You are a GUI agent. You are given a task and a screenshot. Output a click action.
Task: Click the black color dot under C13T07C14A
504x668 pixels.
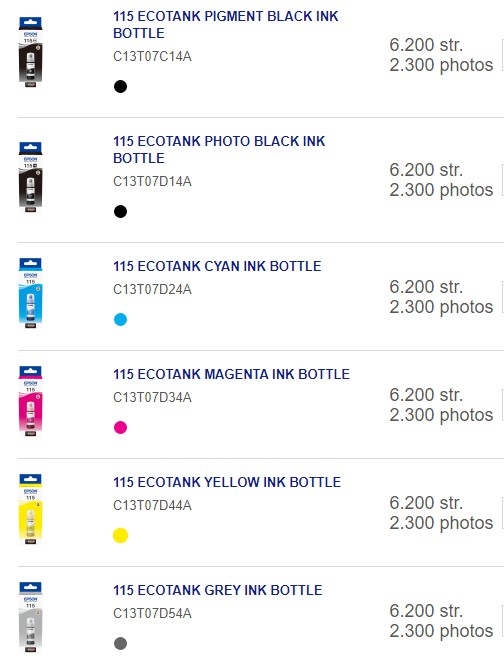tap(121, 86)
